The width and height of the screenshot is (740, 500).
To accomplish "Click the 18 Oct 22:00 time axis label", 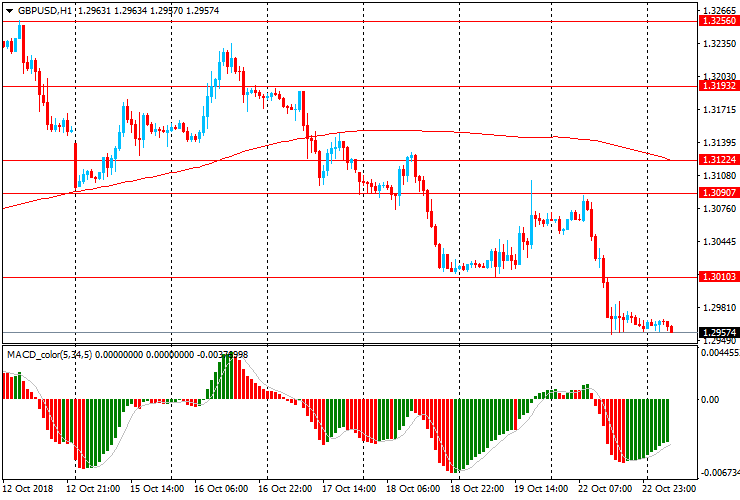I will tap(477, 488).
